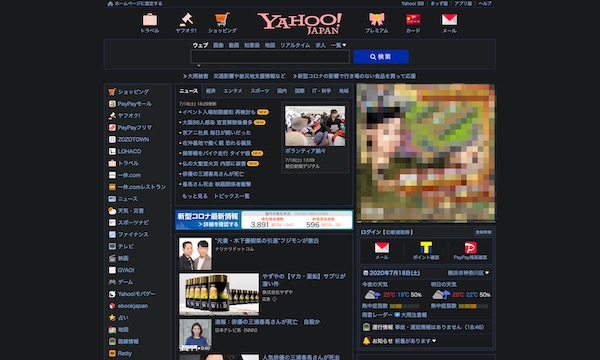Switch to the スポーツ news tab

click(x=260, y=91)
